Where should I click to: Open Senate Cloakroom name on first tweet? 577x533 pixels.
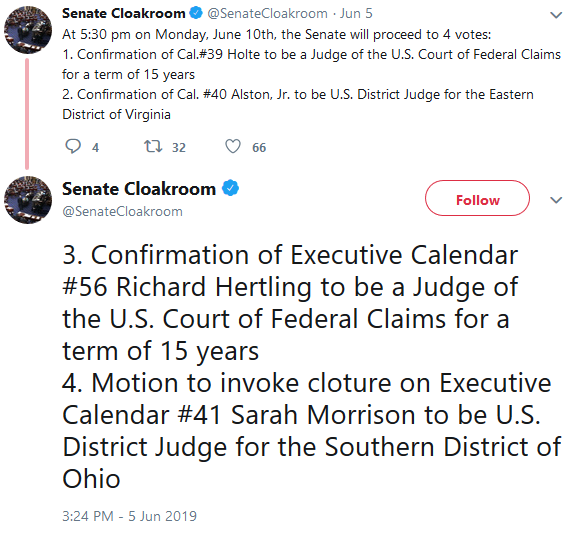(124, 13)
